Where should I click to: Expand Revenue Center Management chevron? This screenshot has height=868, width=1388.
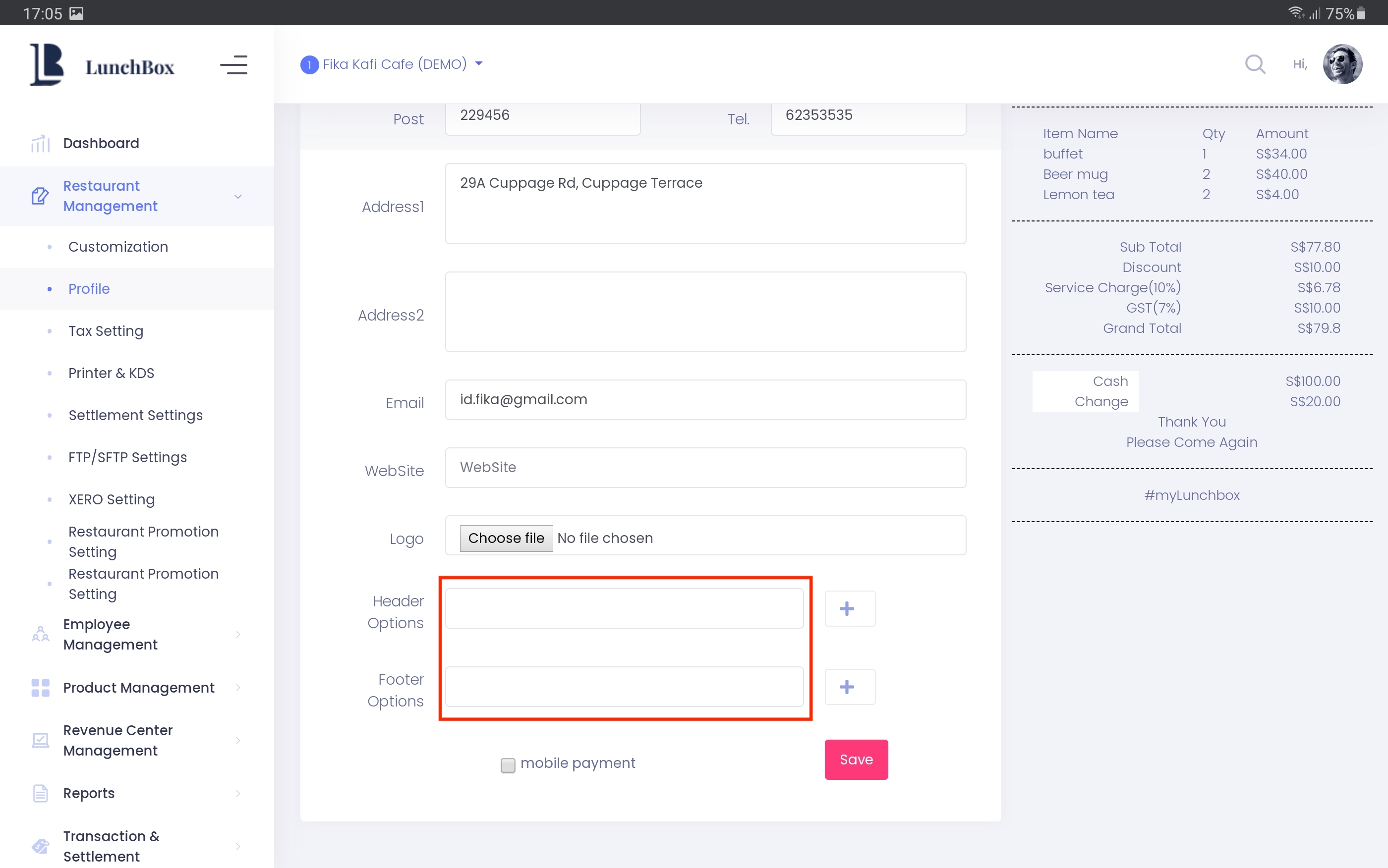click(238, 741)
